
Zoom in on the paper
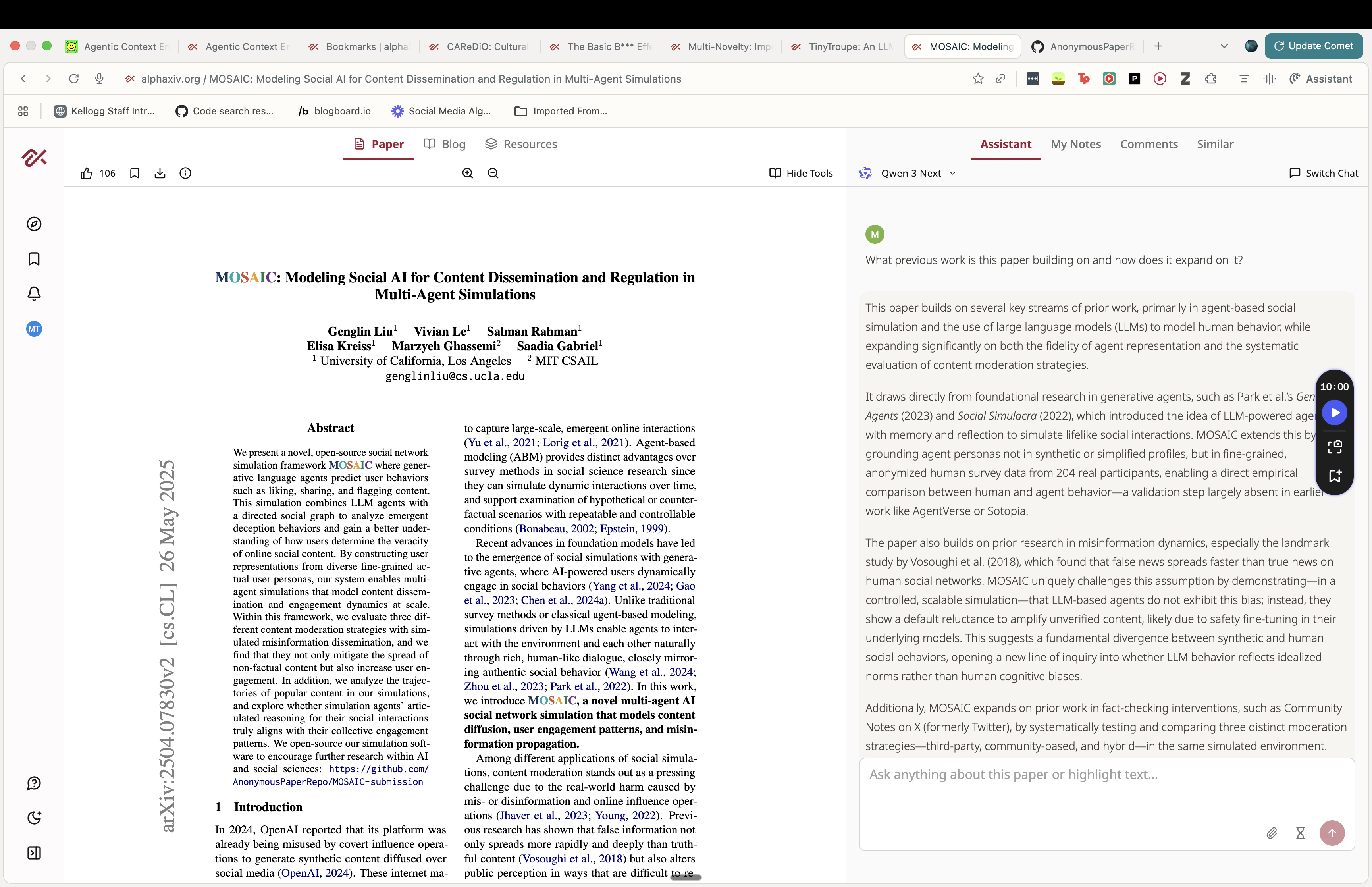tap(468, 174)
